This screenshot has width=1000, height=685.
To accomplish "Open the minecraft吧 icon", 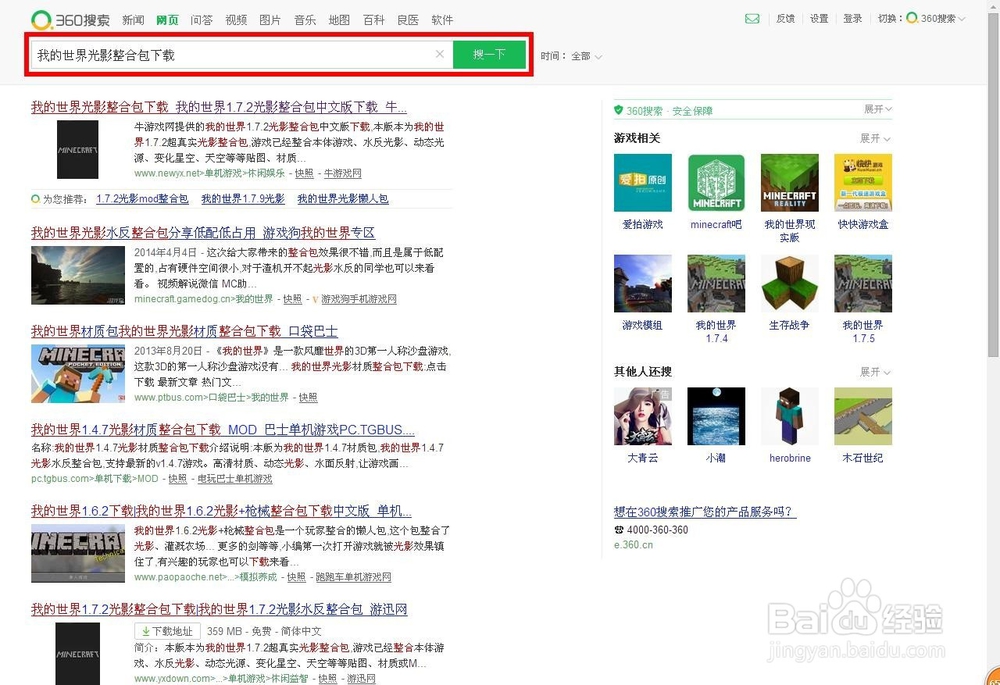I will tap(716, 182).
